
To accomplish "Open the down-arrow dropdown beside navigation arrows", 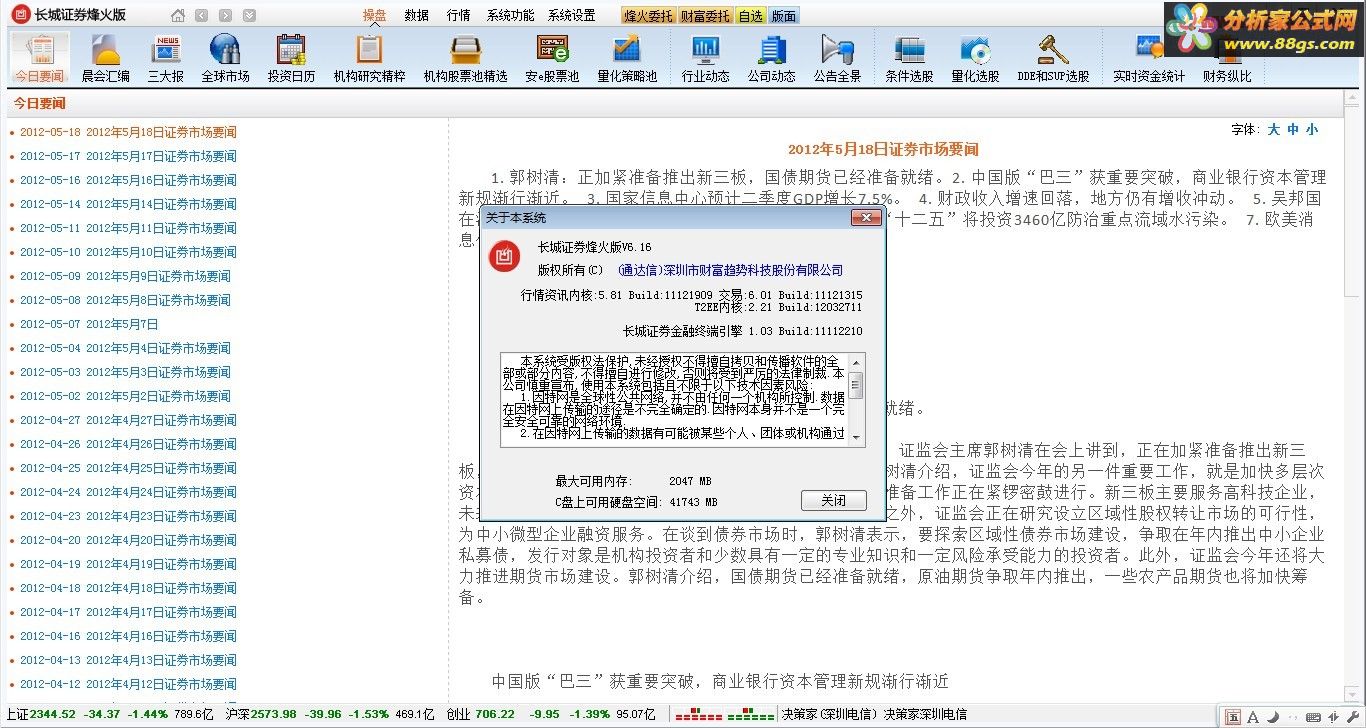I will pyautogui.click(x=249, y=15).
